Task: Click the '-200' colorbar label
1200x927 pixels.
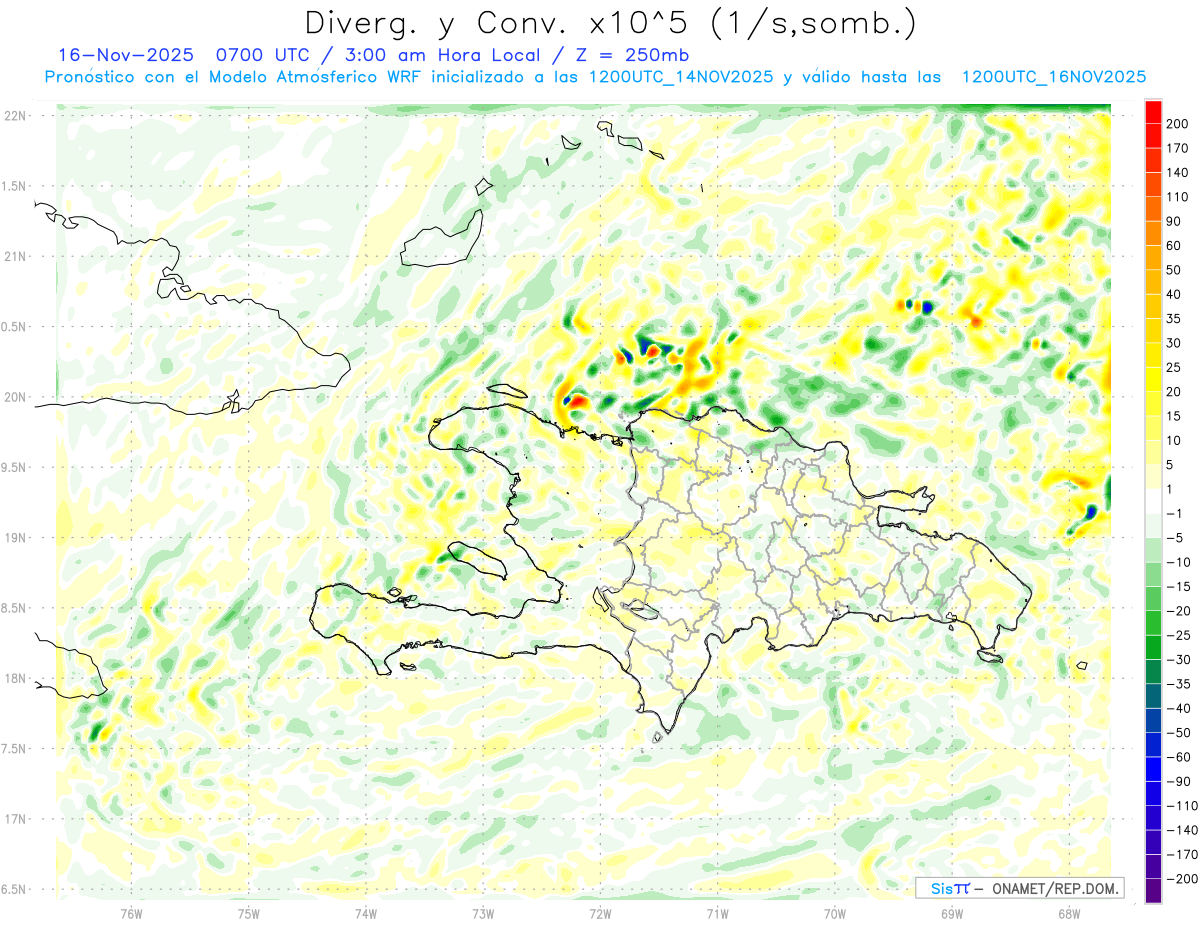Action: tap(1184, 879)
